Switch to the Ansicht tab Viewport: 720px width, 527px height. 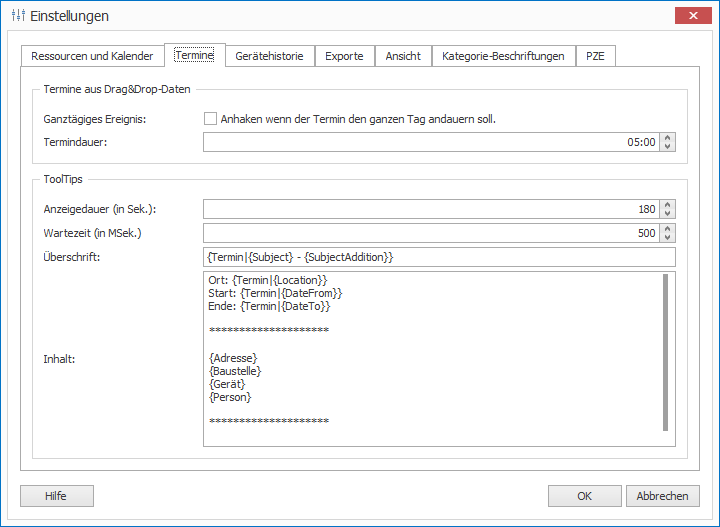[403, 56]
